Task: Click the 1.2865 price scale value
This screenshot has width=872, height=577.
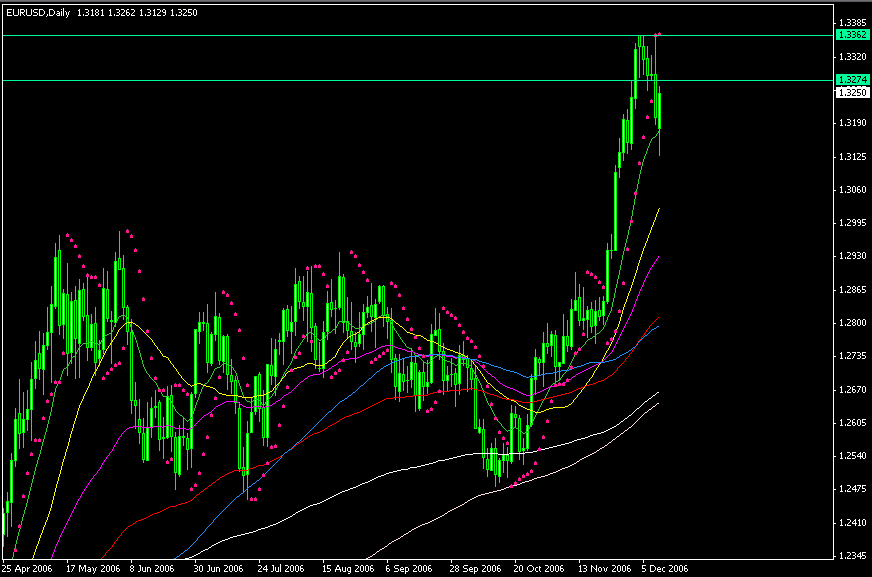Action: click(x=853, y=290)
